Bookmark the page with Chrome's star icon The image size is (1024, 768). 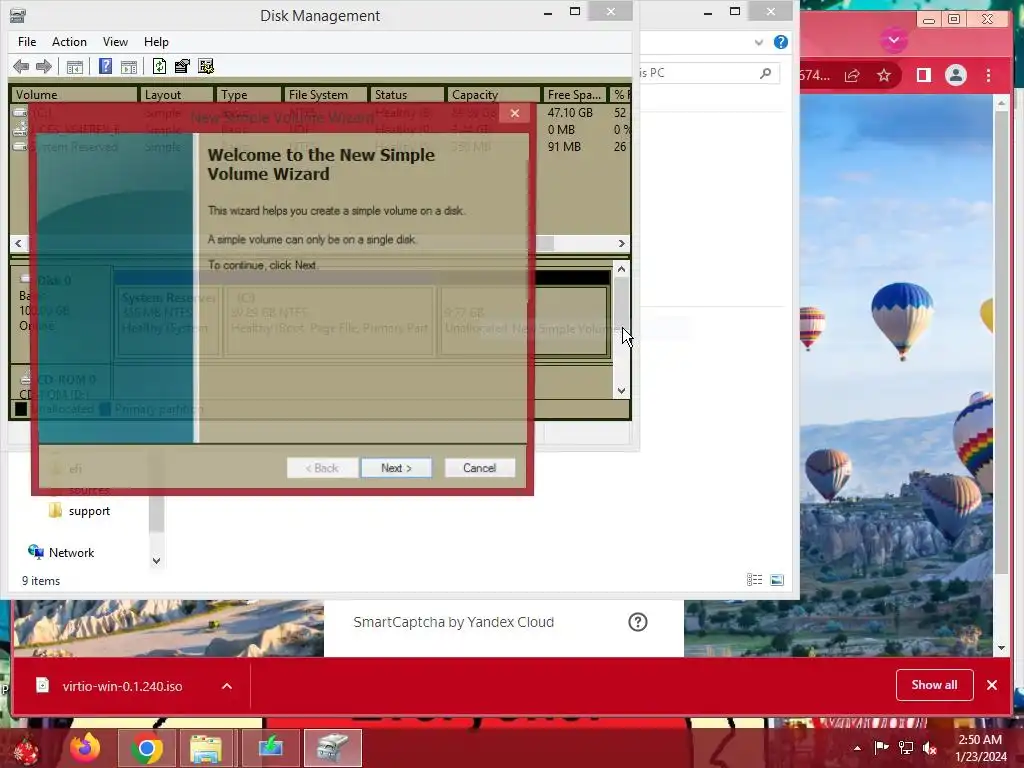tap(884, 75)
